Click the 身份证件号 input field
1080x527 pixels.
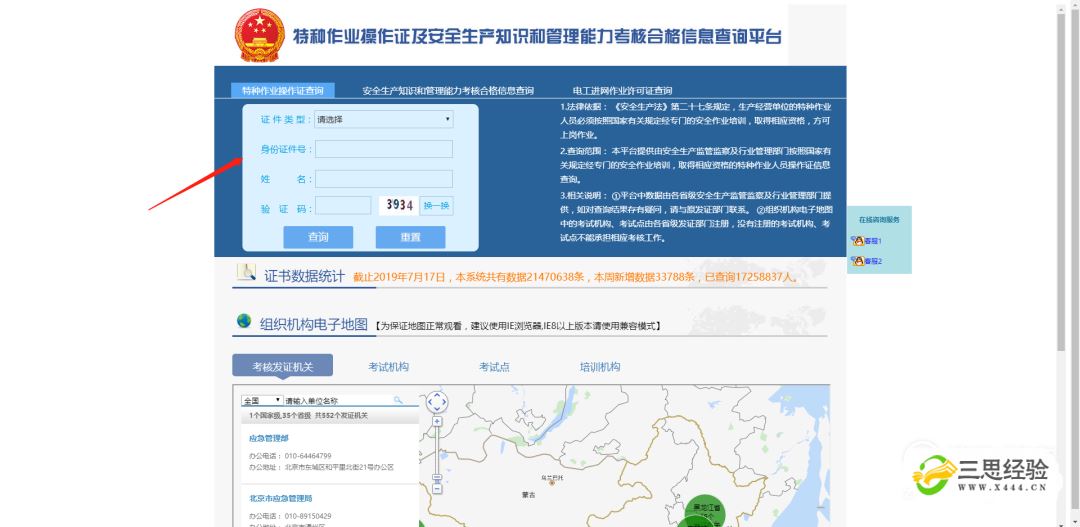coord(383,149)
